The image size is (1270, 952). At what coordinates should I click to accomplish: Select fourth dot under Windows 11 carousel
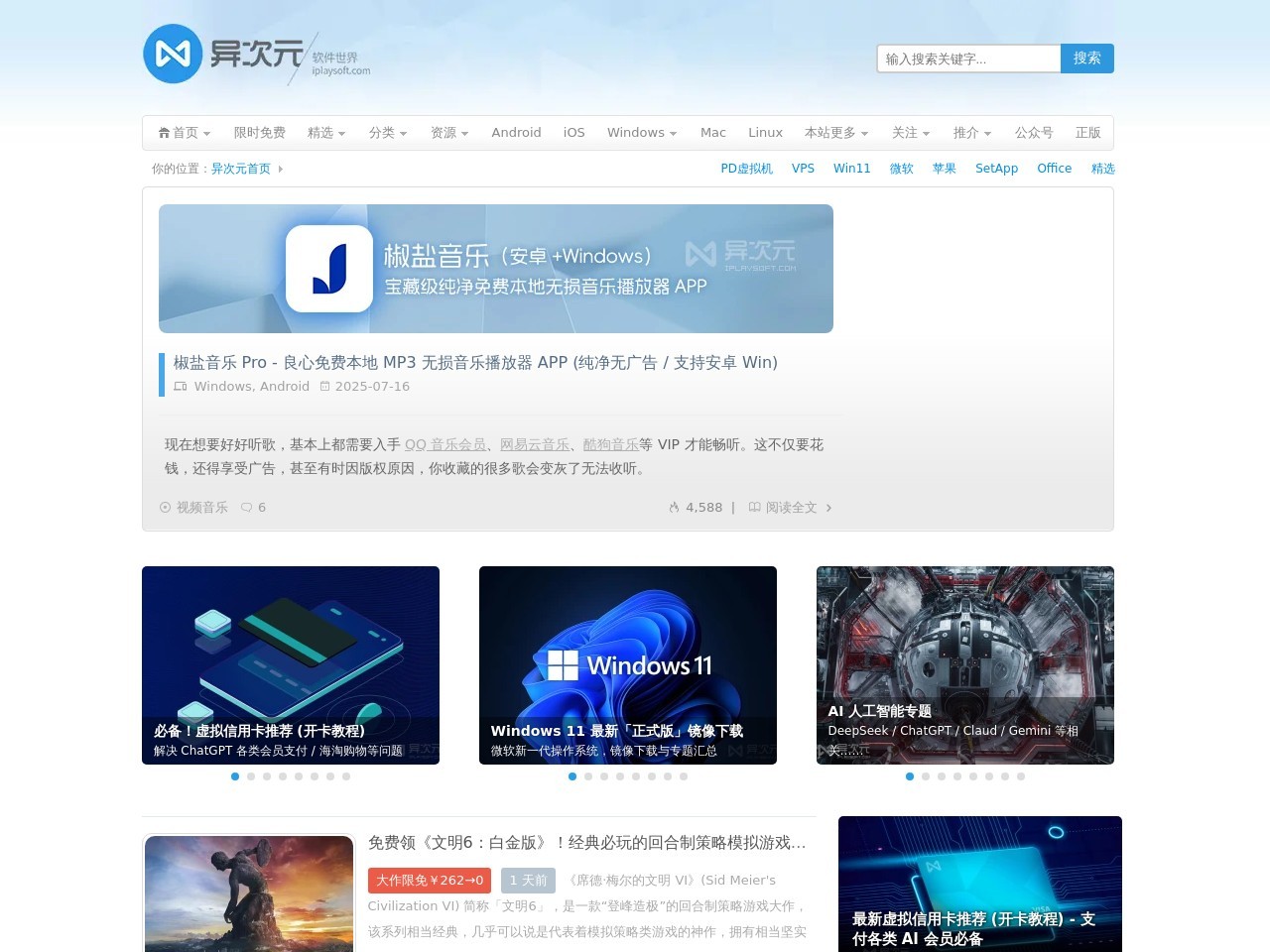pos(620,776)
